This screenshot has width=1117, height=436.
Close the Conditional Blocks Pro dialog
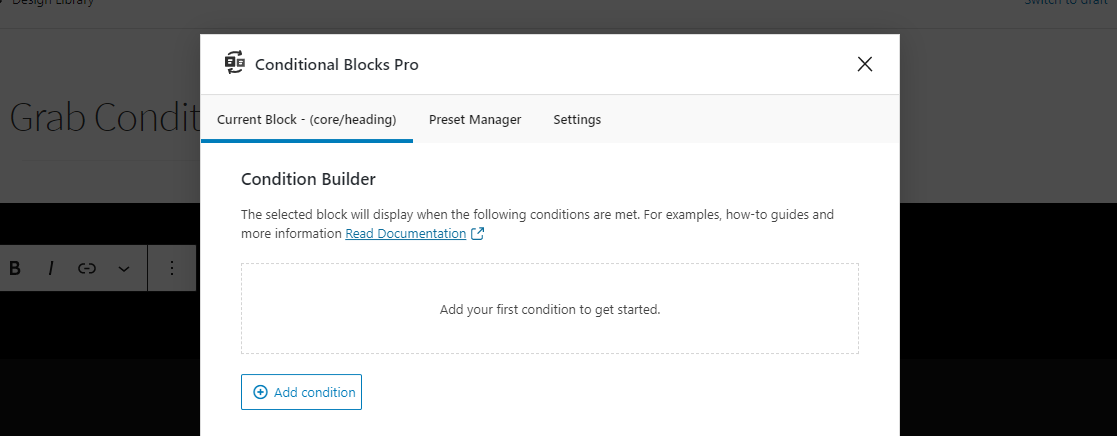click(x=865, y=64)
